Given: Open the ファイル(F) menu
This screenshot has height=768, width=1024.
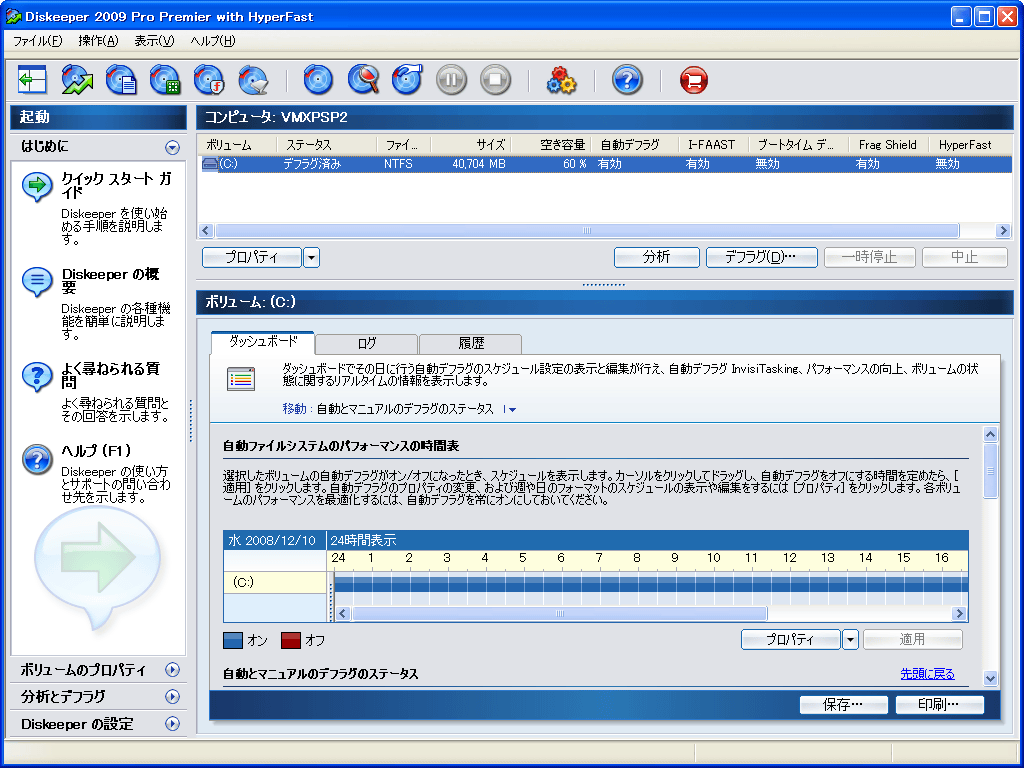Looking at the screenshot, I should click(x=37, y=40).
